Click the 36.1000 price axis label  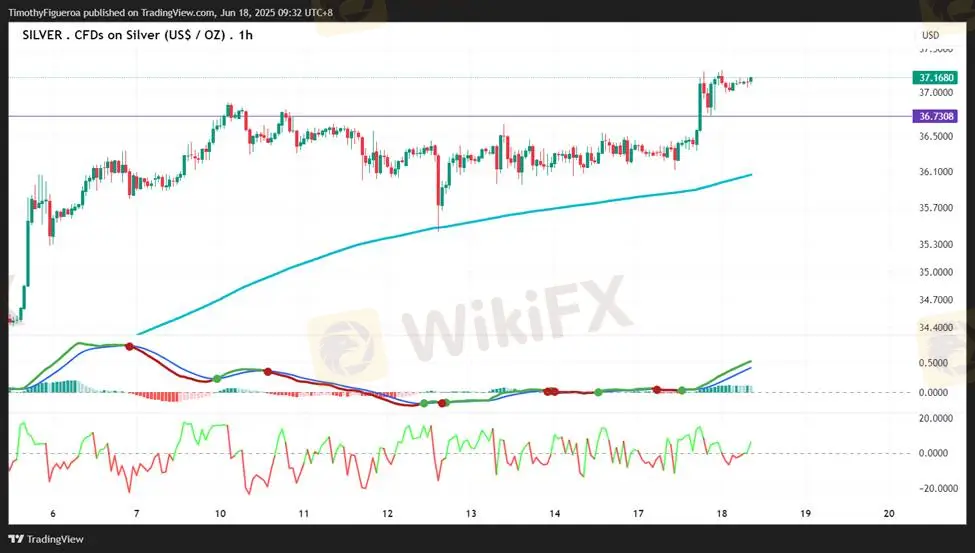(936, 172)
